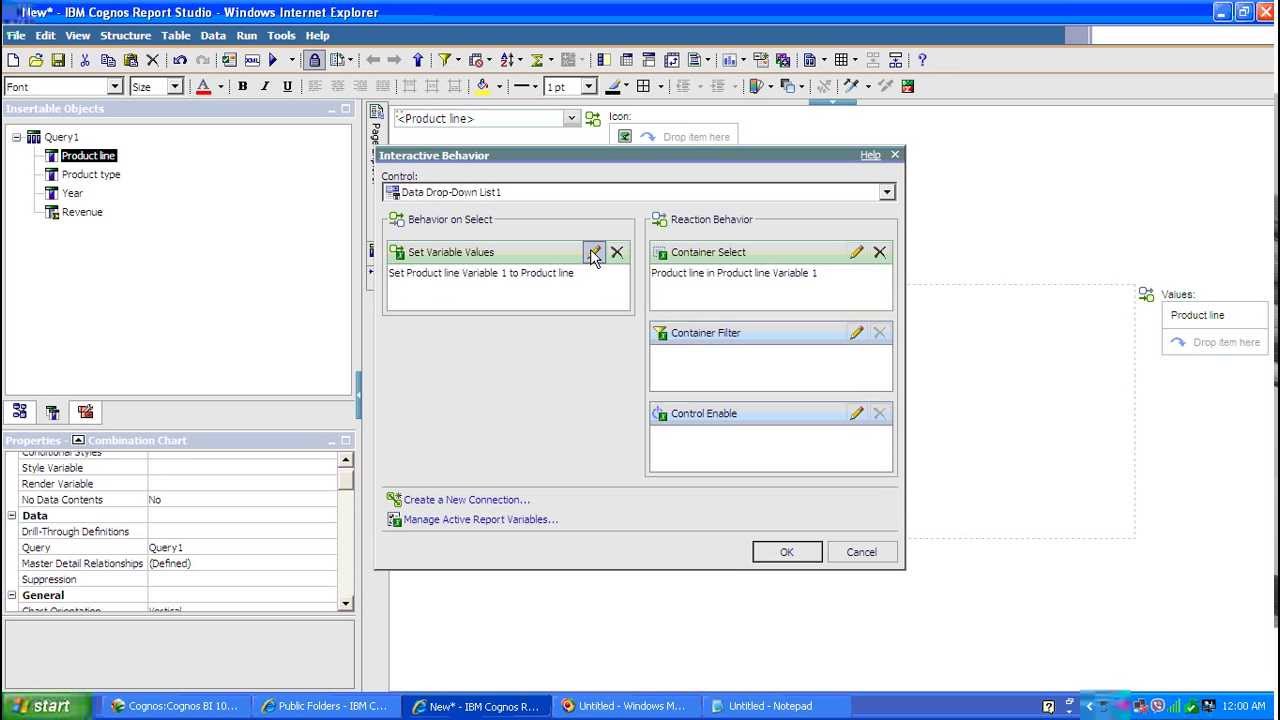Image resolution: width=1280 pixels, height=720 pixels.
Task: Pick the red font color swatch
Action: (204, 86)
